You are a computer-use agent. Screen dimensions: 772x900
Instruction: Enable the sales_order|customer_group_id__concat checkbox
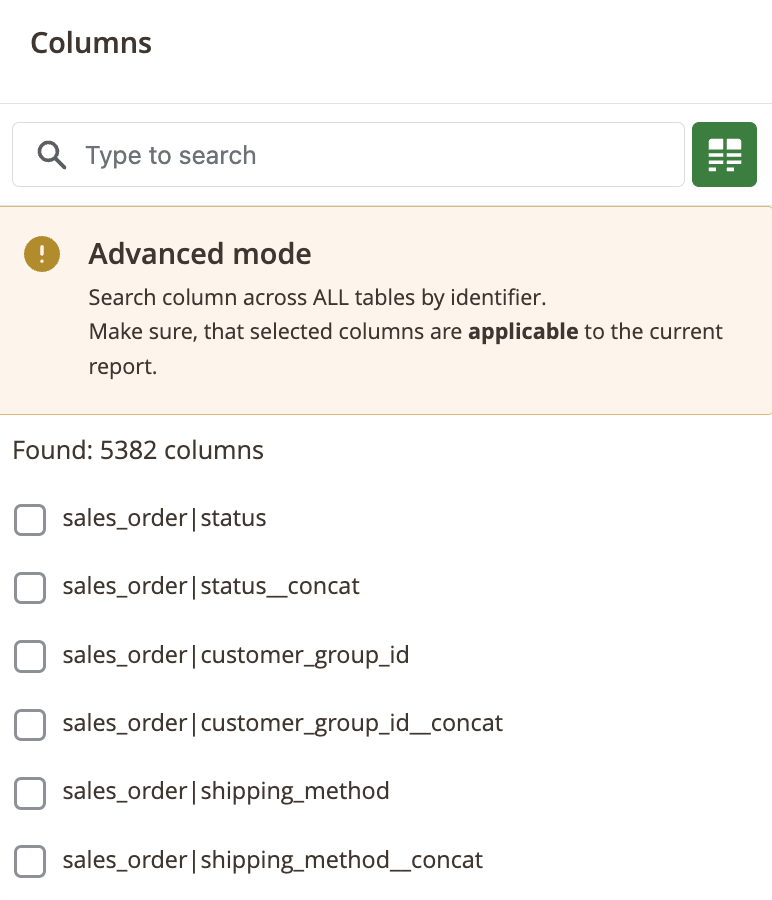[30, 725]
